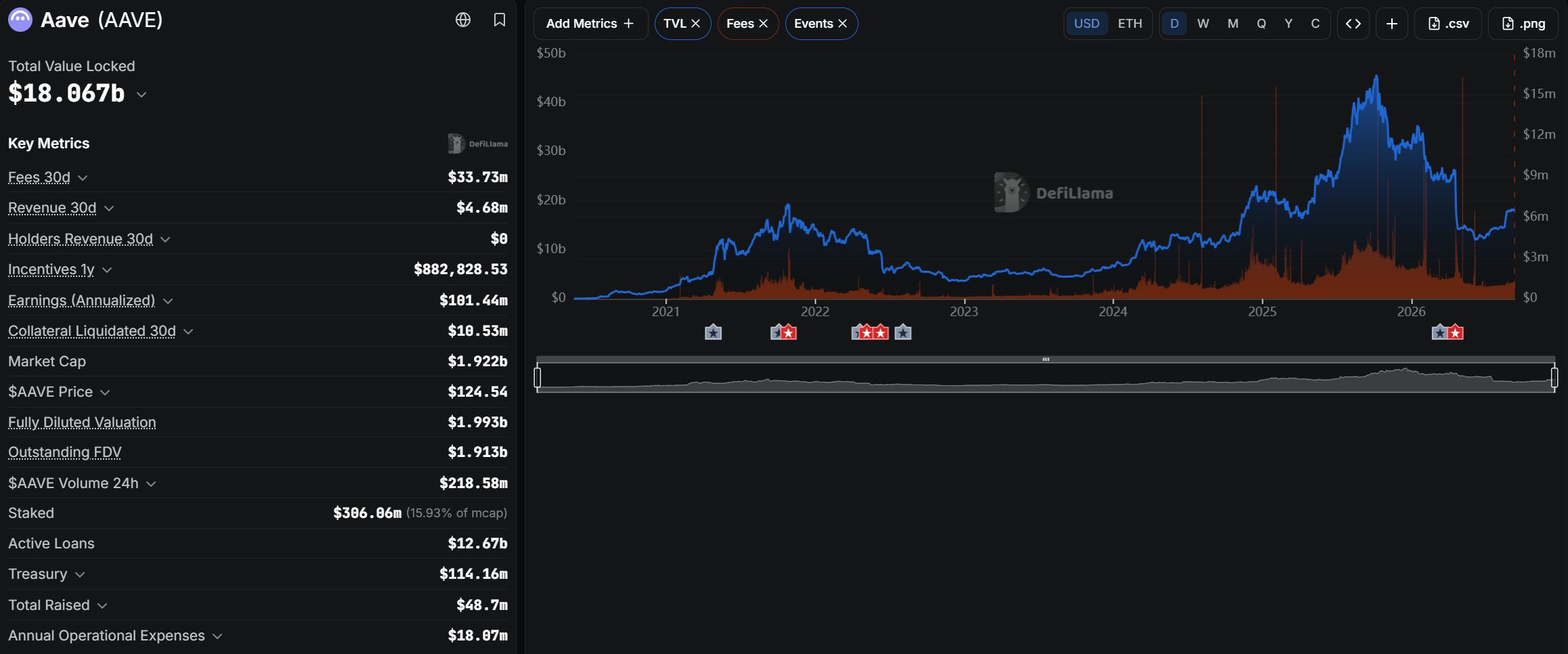Switch chart denomination to USD

click(1087, 24)
